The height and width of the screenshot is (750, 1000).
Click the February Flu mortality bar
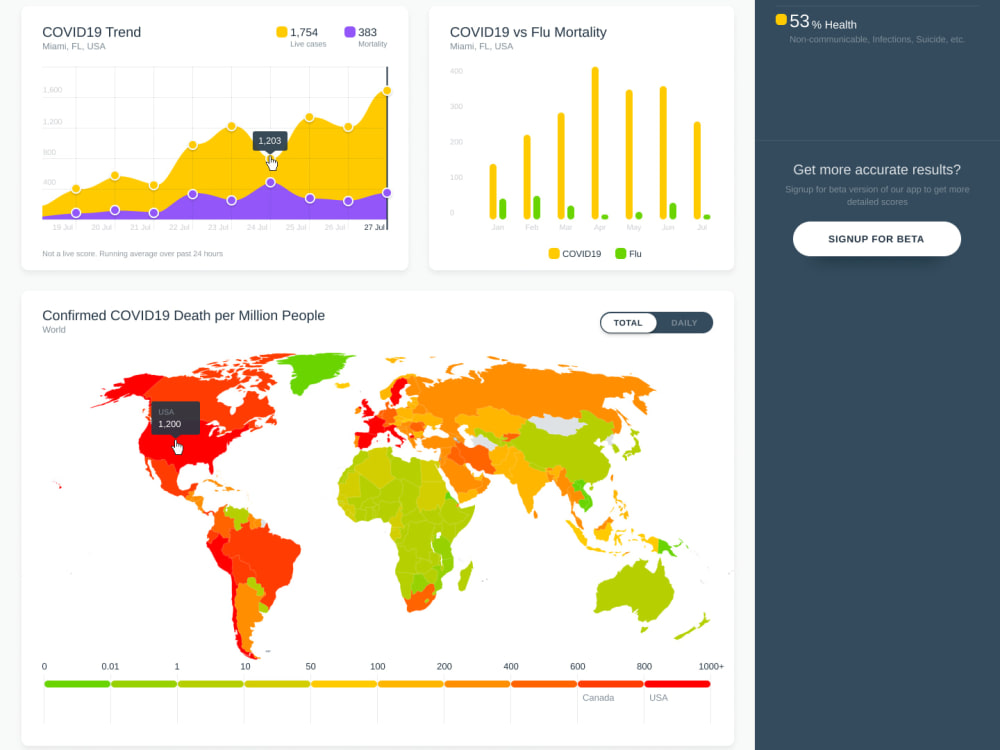click(536, 208)
